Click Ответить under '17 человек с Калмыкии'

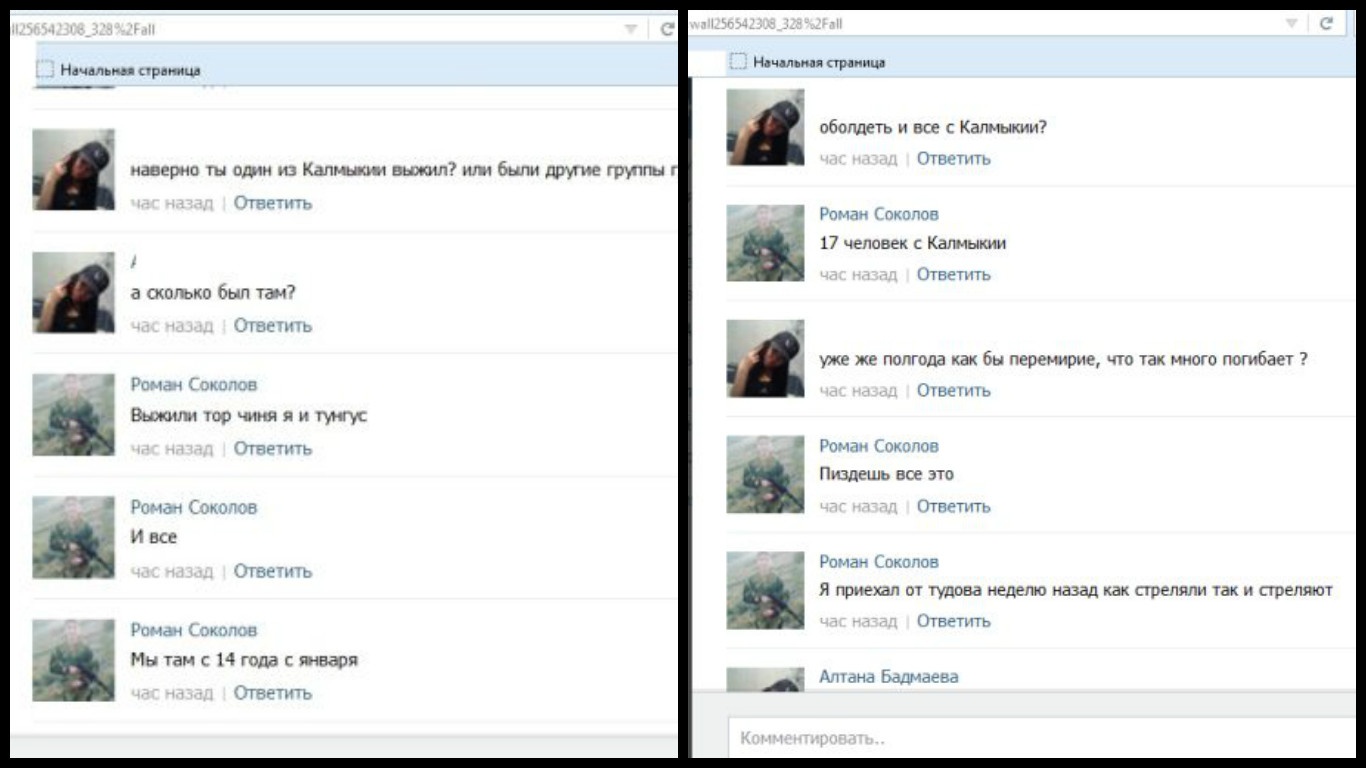click(953, 274)
